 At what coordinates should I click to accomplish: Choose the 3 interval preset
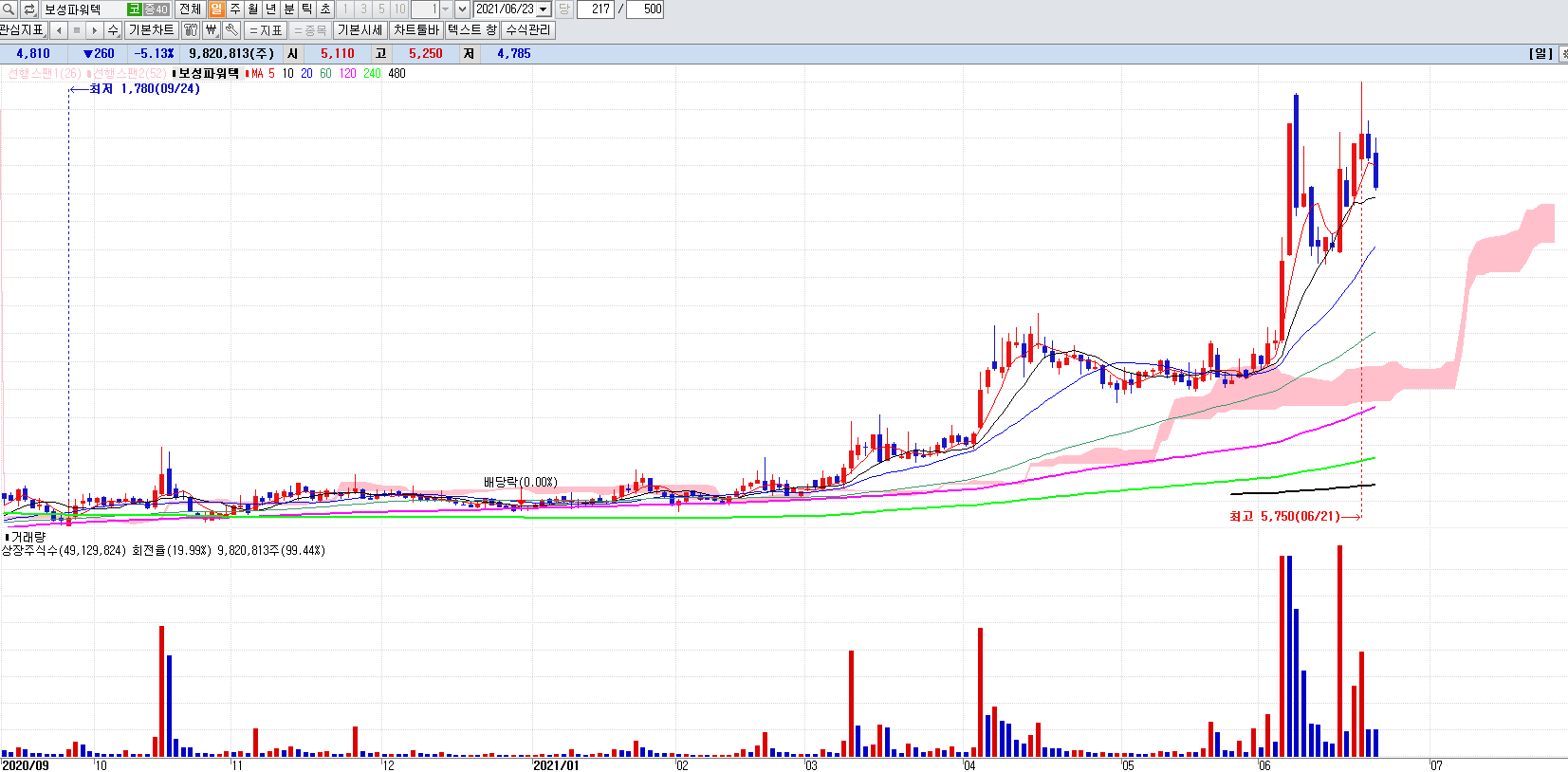click(363, 9)
